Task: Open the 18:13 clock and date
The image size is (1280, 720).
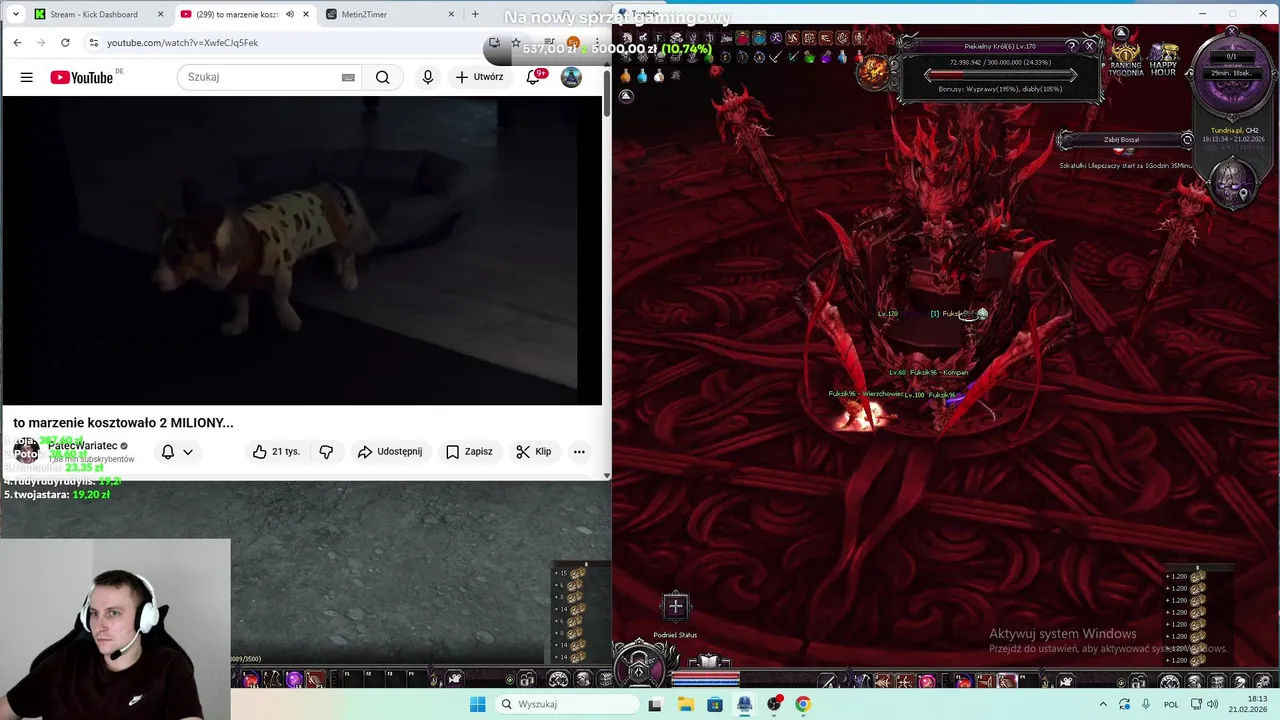Action: point(1250,704)
